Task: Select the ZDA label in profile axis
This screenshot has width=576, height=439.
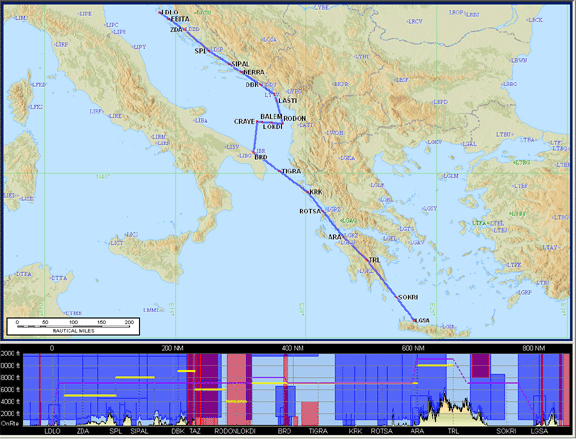Action: click(83, 431)
